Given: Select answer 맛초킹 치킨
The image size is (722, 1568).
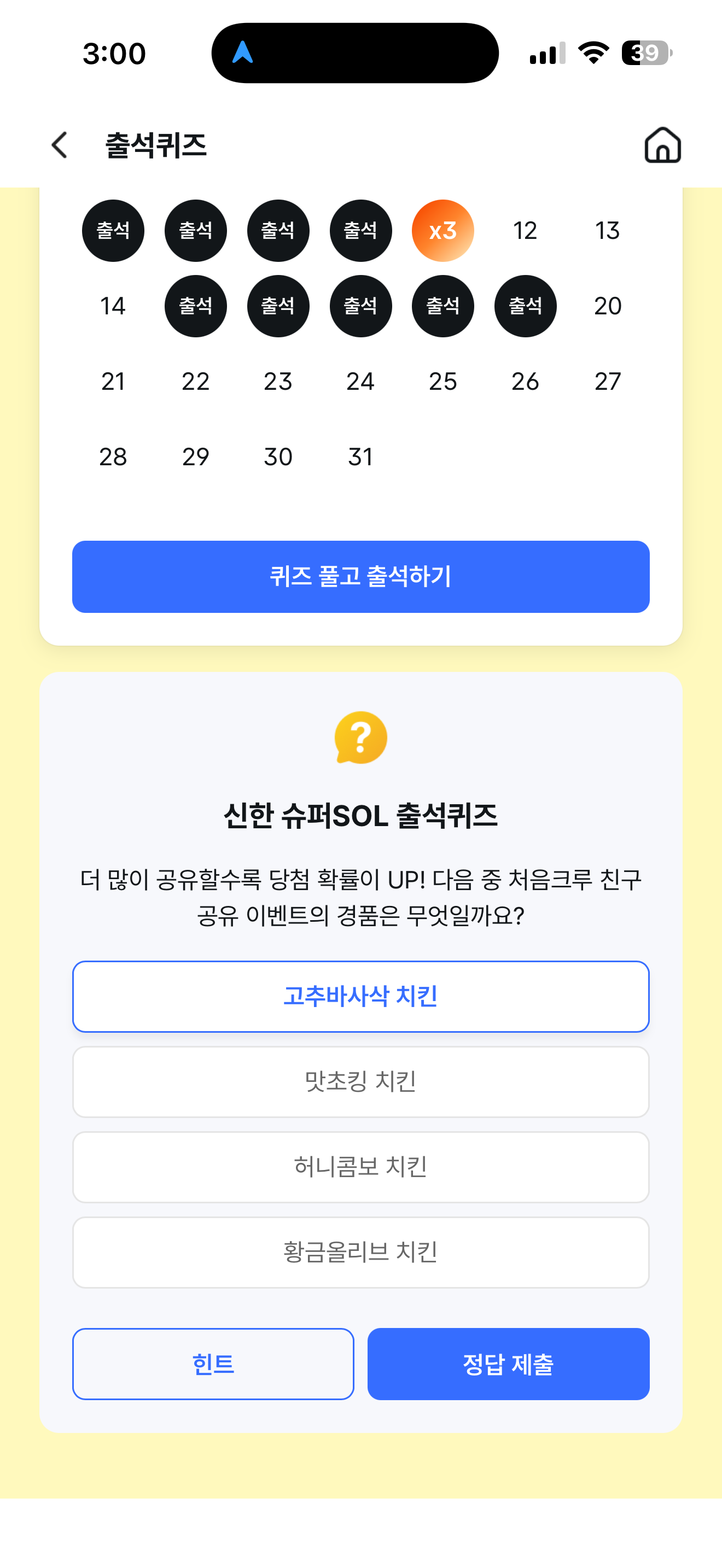Looking at the screenshot, I should click(361, 1081).
